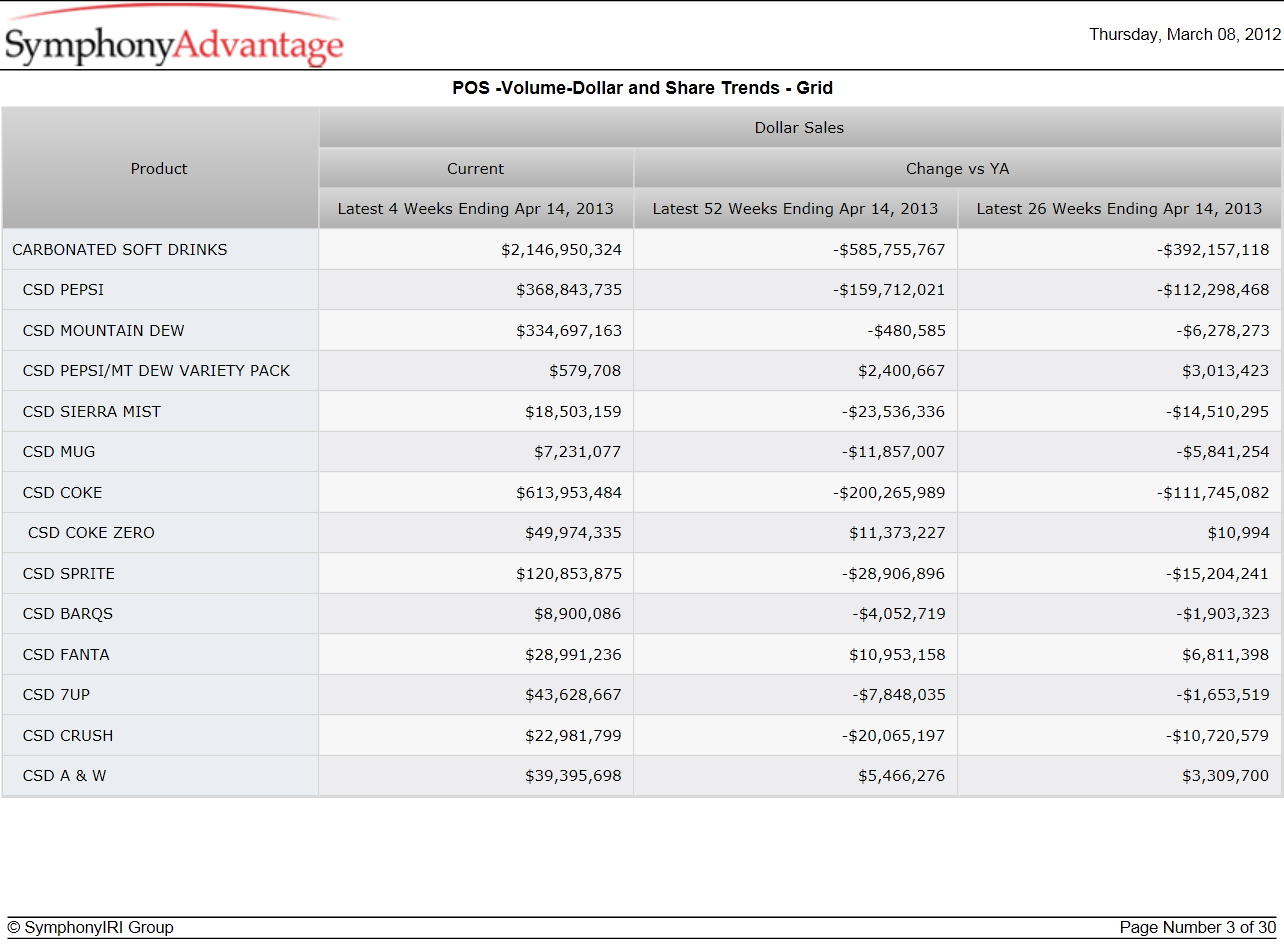This screenshot has height=946, width=1284.
Task: Click the Dollar Sales header
Action: pyautogui.click(x=799, y=128)
